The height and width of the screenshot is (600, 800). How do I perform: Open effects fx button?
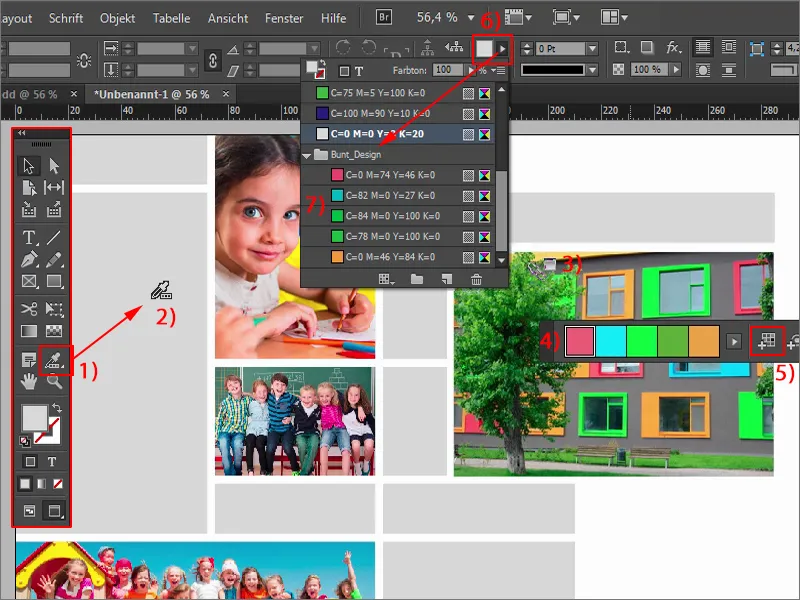click(x=673, y=48)
